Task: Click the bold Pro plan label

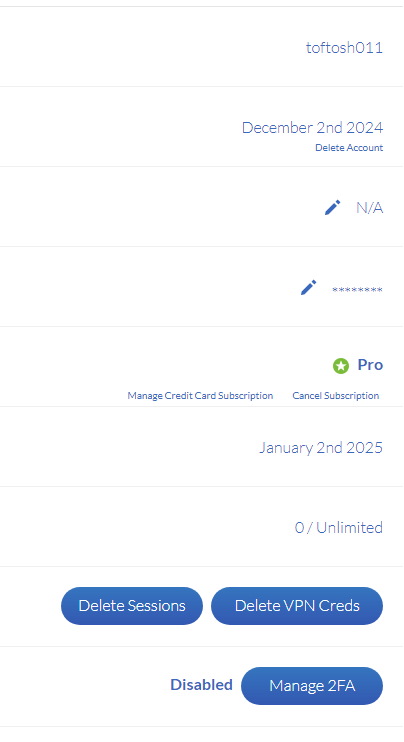Action: [x=370, y=365]
